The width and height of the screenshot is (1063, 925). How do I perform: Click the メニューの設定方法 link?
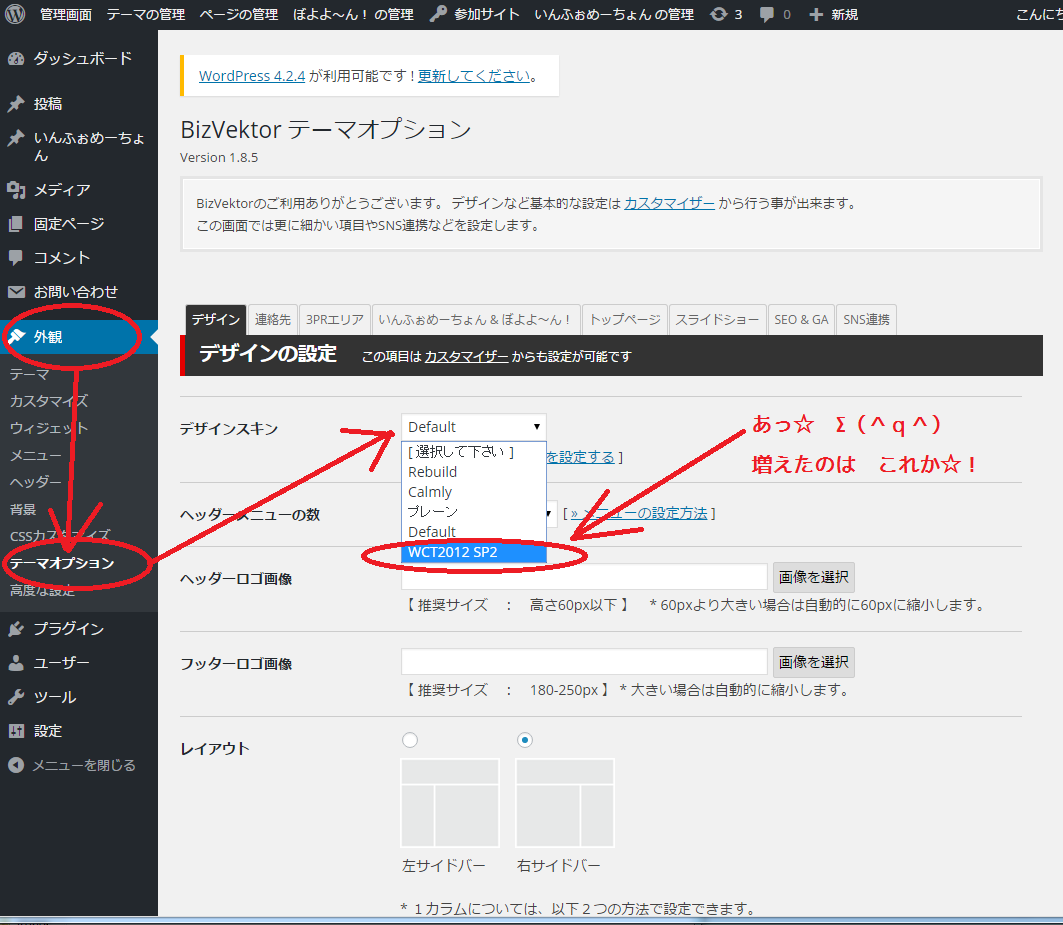pos(639,513)
